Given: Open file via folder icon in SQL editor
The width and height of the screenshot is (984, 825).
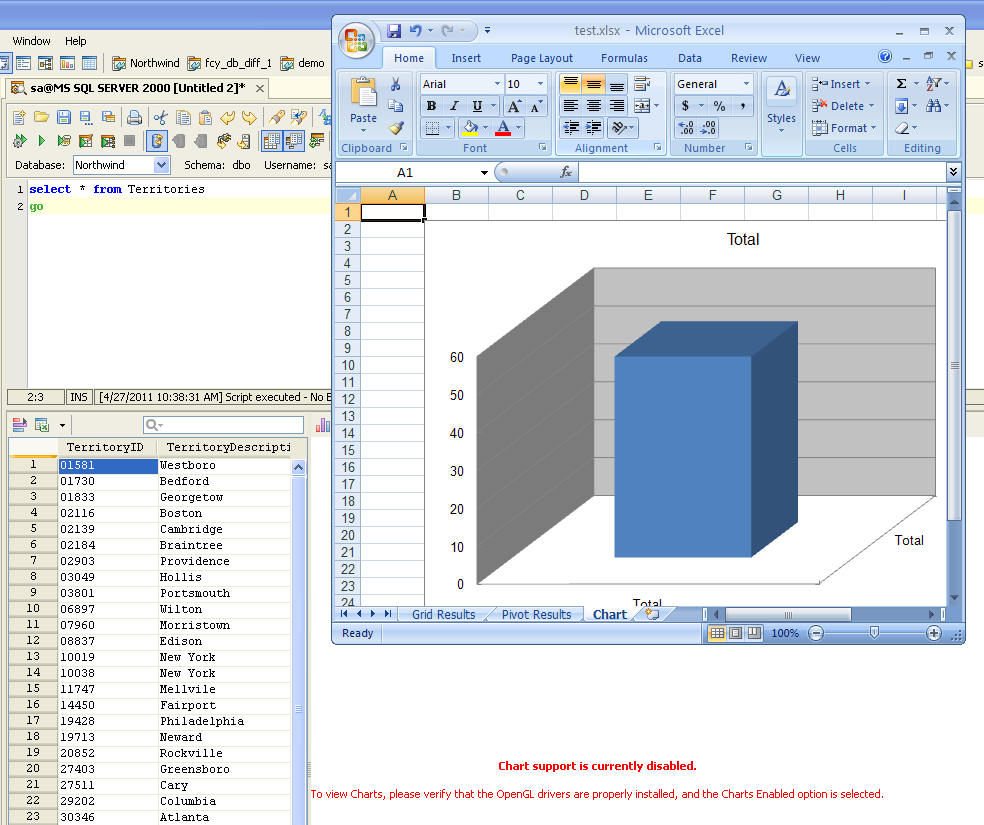Looking at the screenshot, I should 41,117.
